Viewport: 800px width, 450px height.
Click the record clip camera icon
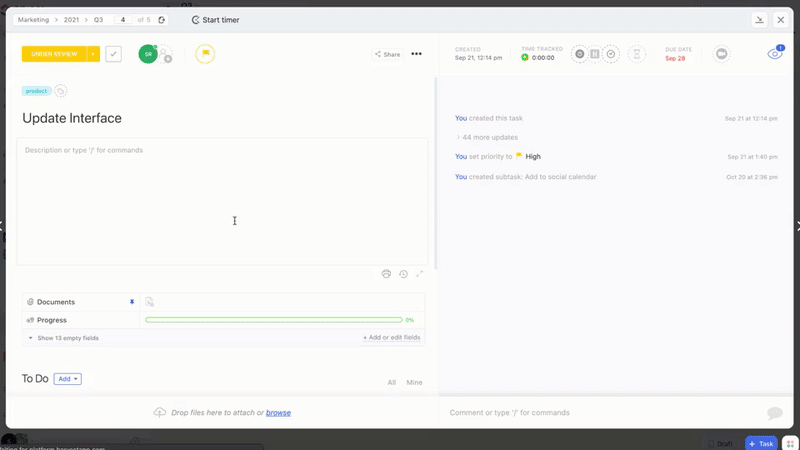click(721, 54)
